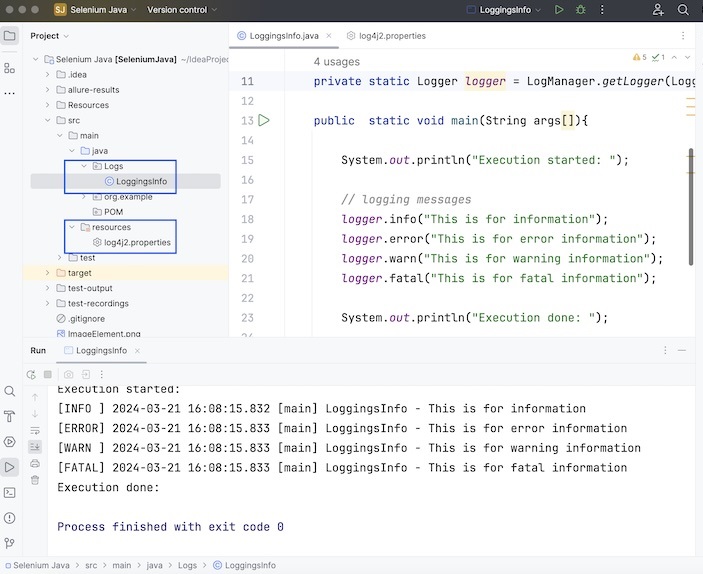
Task: Toggle the Project tool window folder icon
Action: coord(10,36)
